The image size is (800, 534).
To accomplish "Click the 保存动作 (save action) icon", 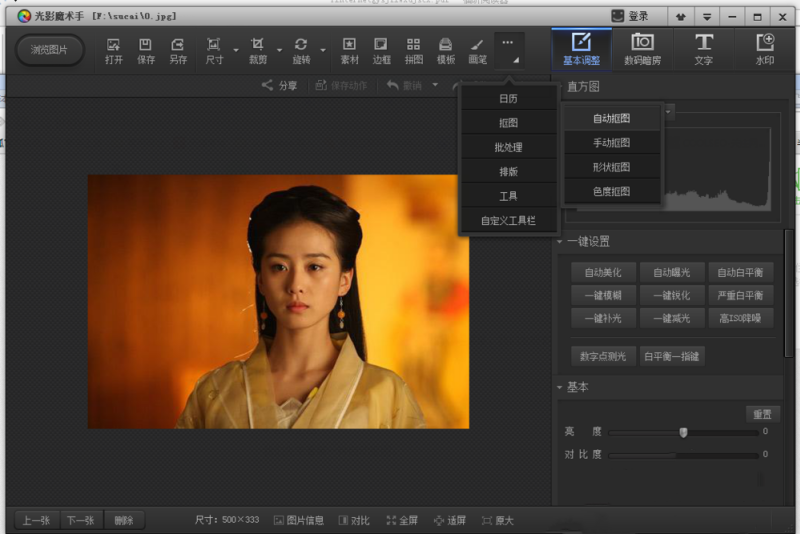I will coord(320,85).
